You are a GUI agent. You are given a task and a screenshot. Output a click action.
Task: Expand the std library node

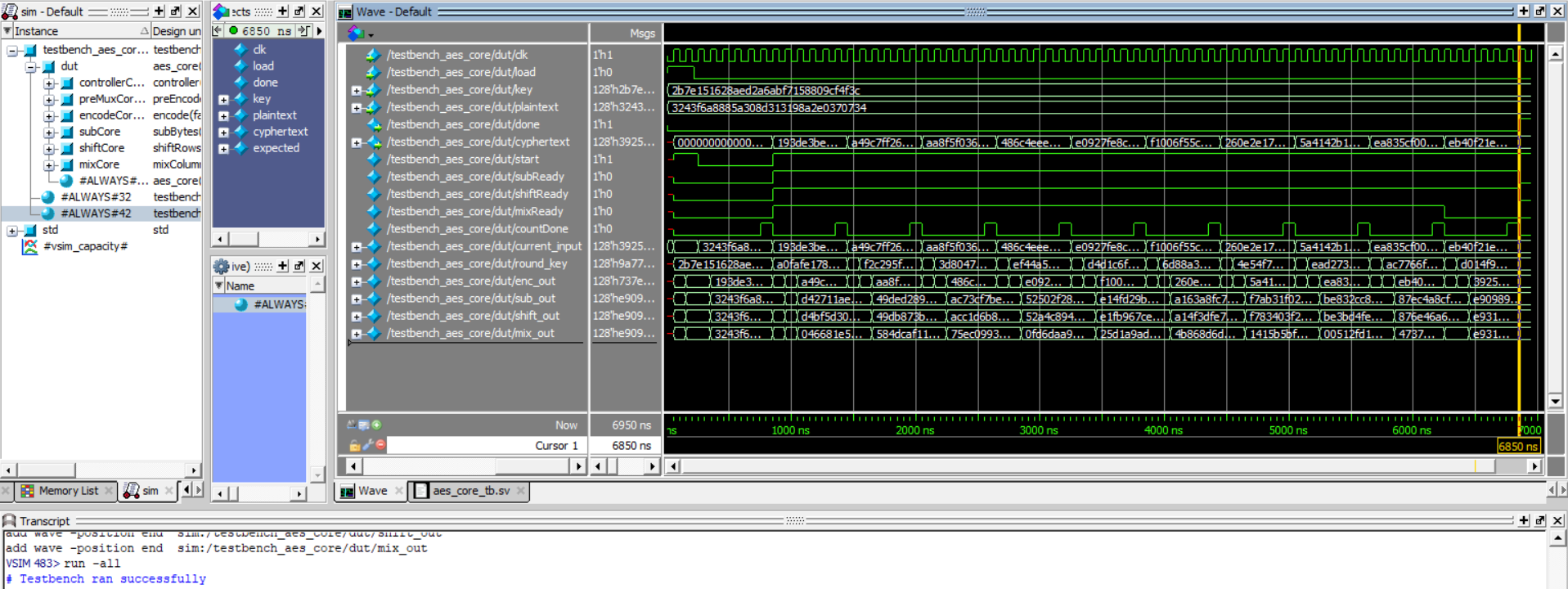[x=13, y=230]
